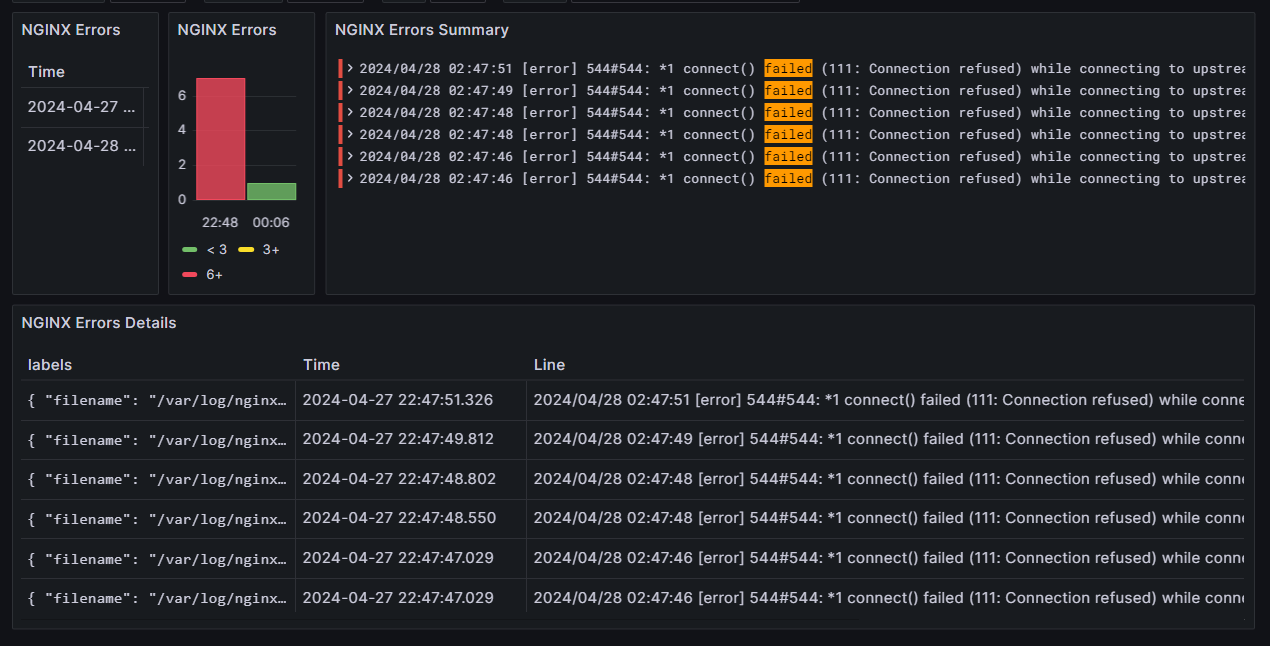Expand the 02:47:49 log line chevron
The height and width of the screenshot is (646, 1270).
350,90
